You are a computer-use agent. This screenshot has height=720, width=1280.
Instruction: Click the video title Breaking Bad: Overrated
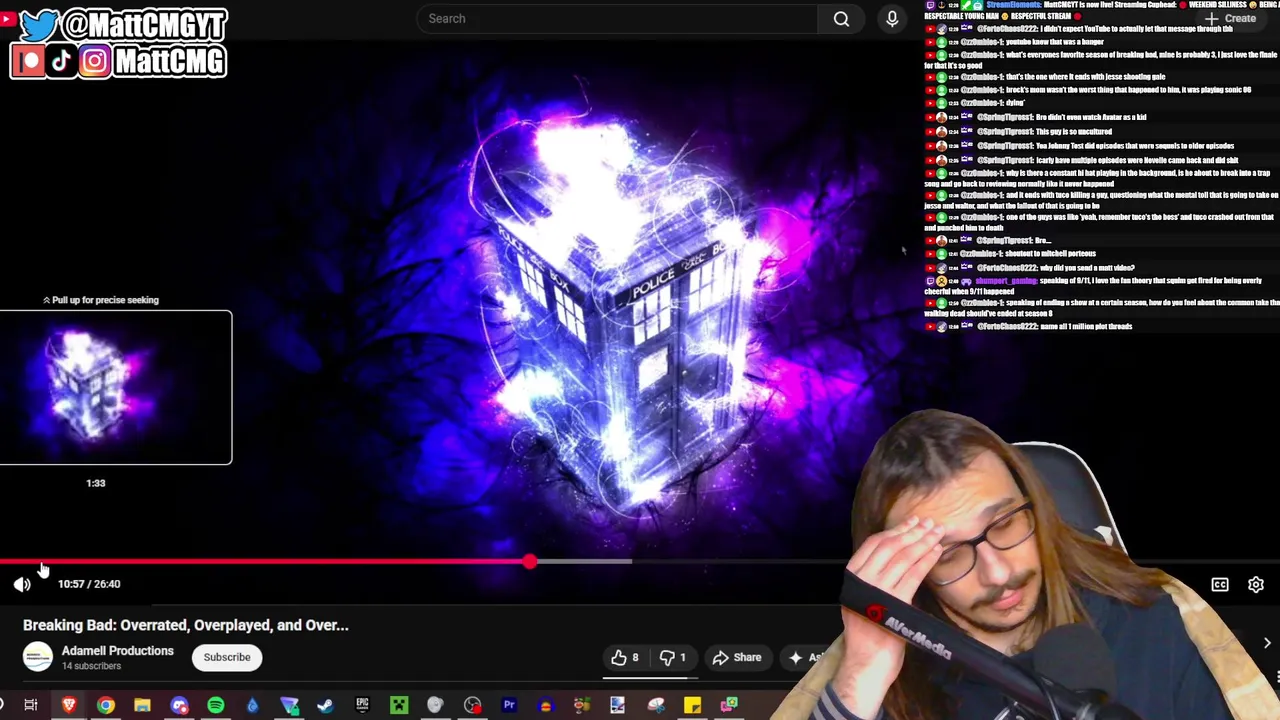point(186,625)
